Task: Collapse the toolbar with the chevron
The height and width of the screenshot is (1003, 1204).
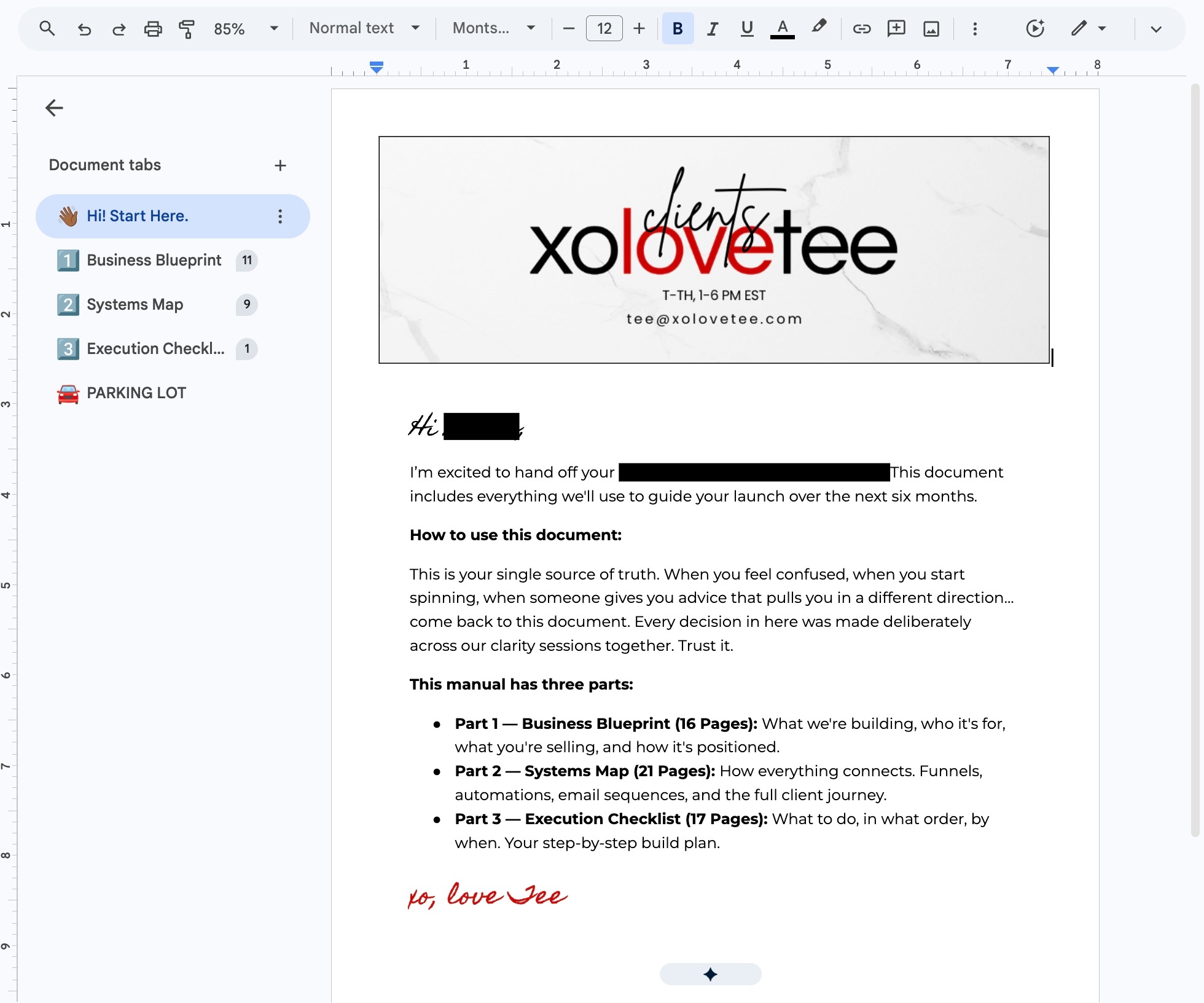Action: [x=1156, y=28]
